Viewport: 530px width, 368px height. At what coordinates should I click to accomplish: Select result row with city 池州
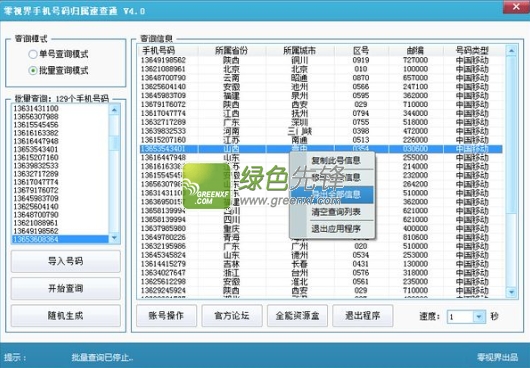pyautogui.click(x=321, y=87)
